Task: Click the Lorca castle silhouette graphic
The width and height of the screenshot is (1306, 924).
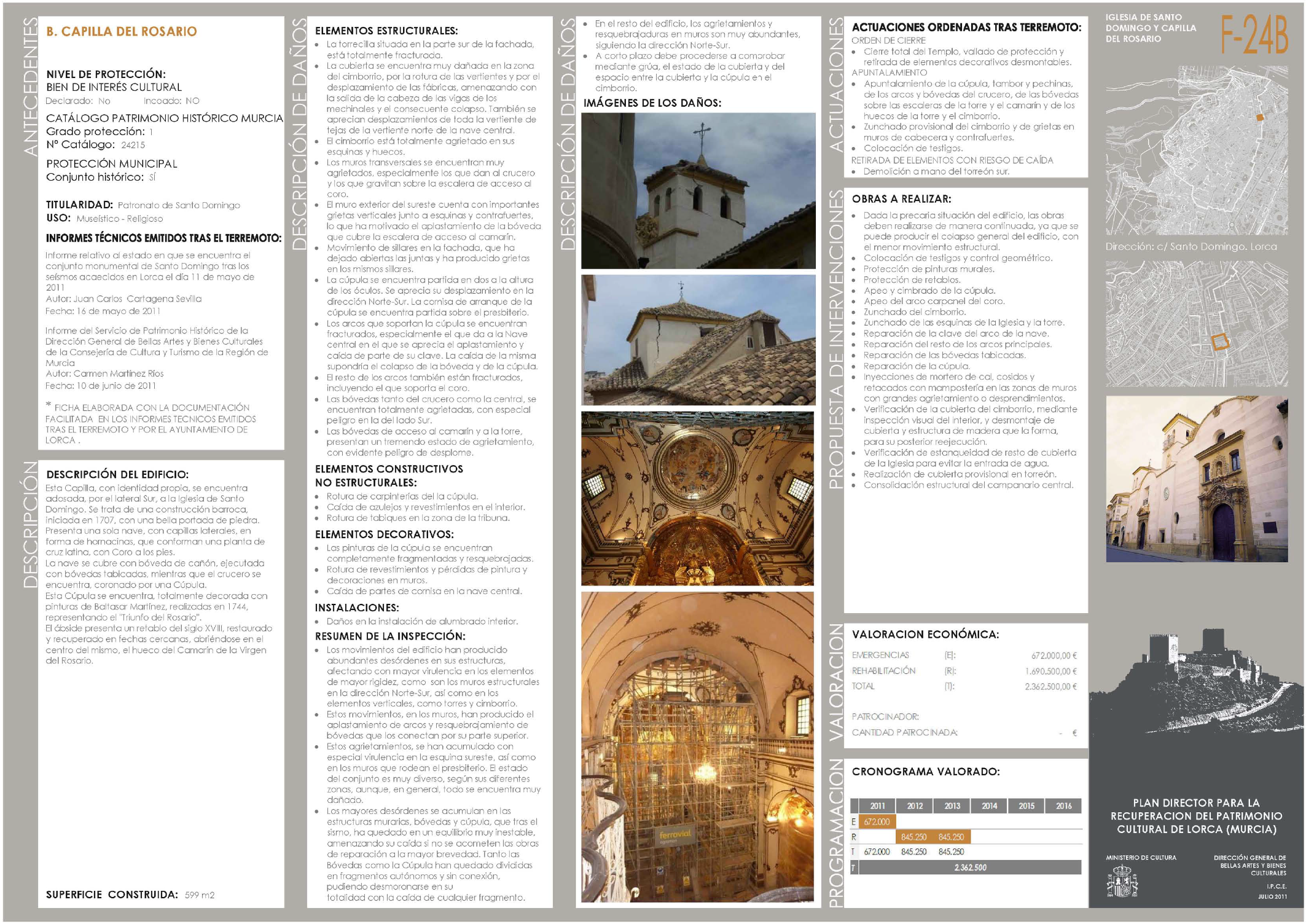Action: 1197,681
